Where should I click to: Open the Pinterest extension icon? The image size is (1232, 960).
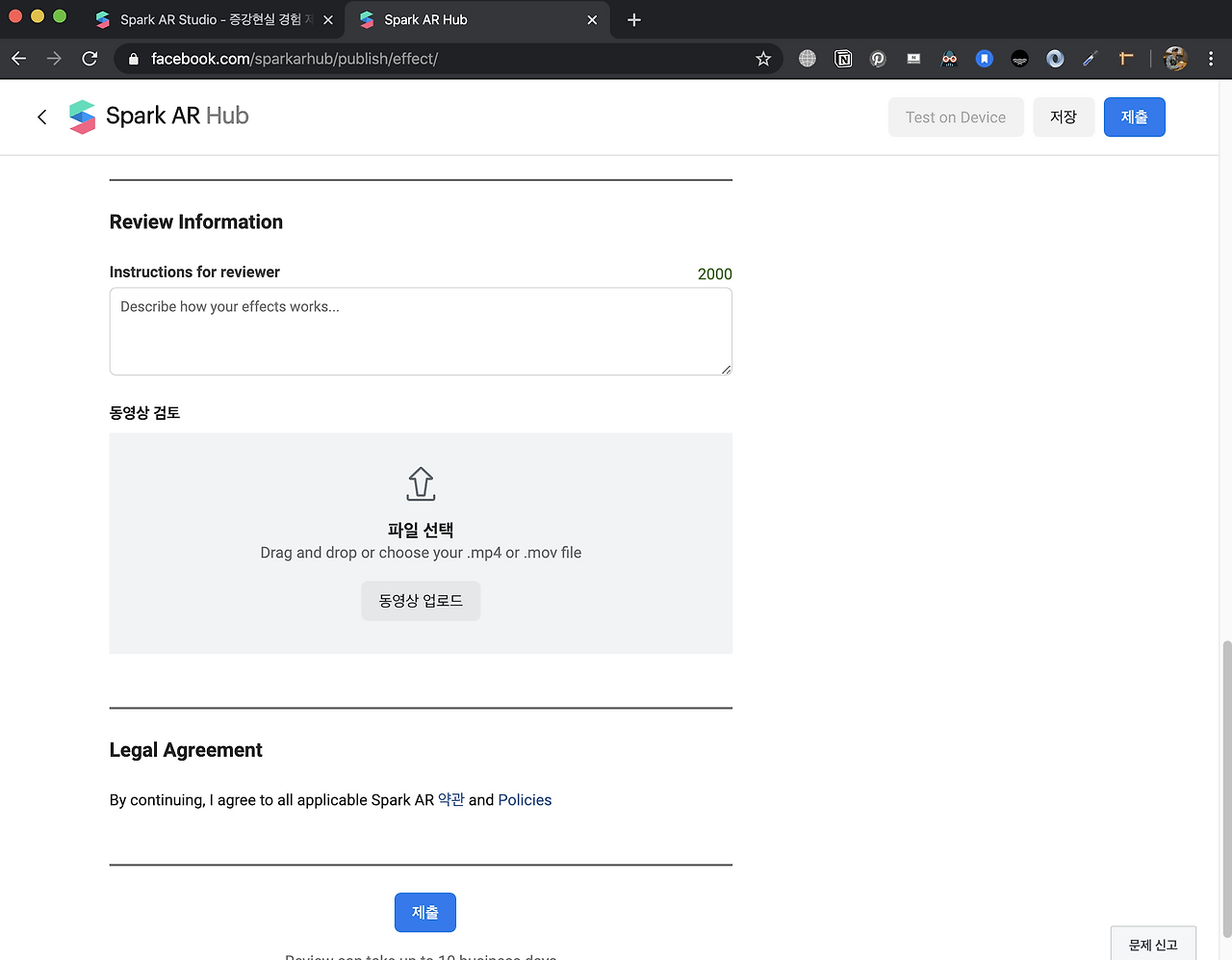pos(878,59)
